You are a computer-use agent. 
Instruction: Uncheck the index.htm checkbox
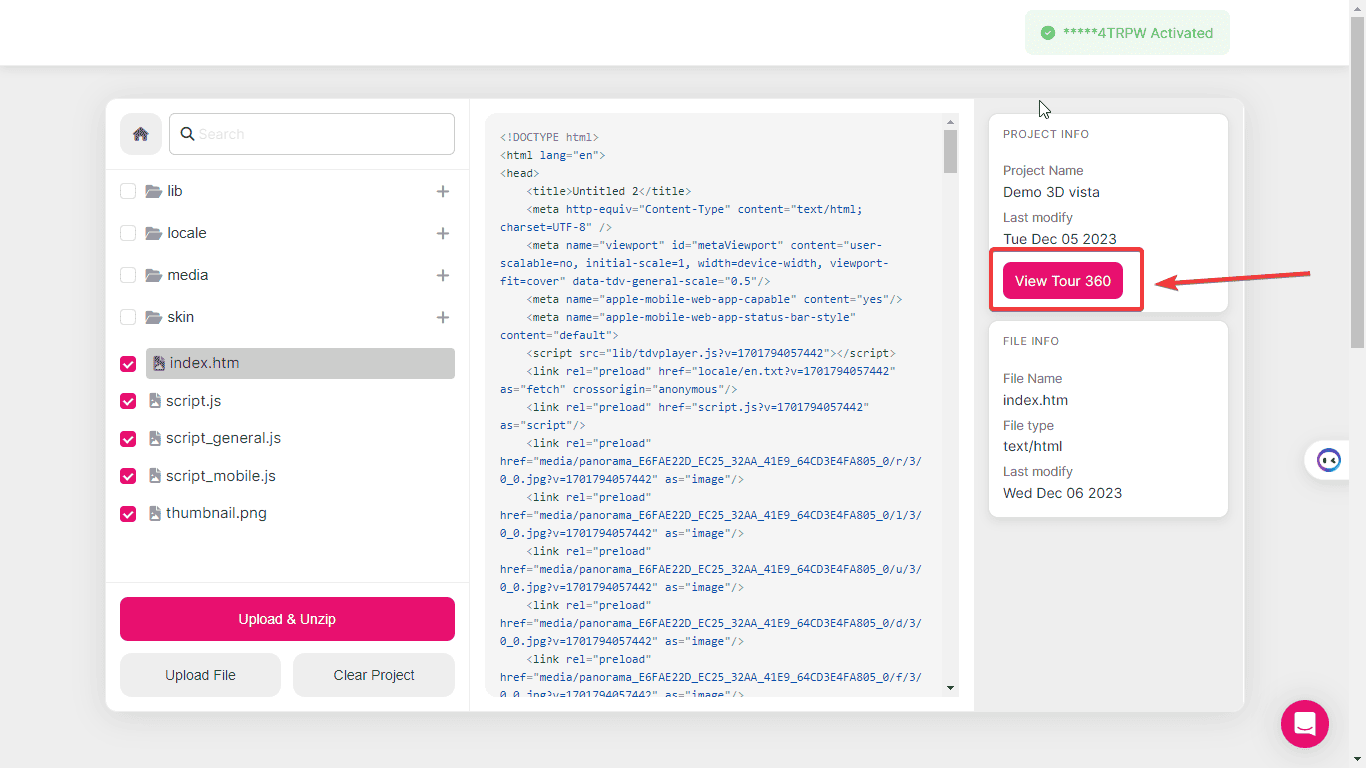pyautogui.click(x=128, y=364)
